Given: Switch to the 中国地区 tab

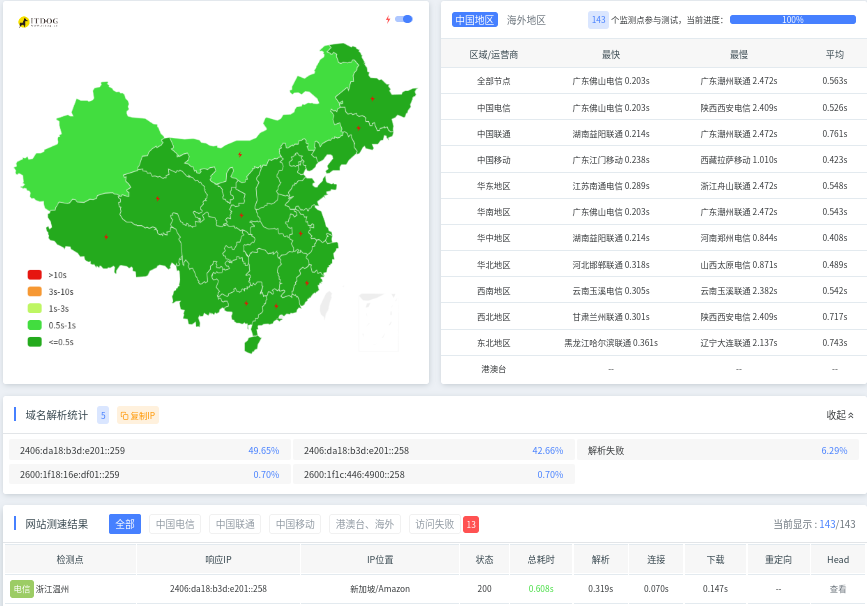Looking at the screenshot, I should (x=474, y=19).
